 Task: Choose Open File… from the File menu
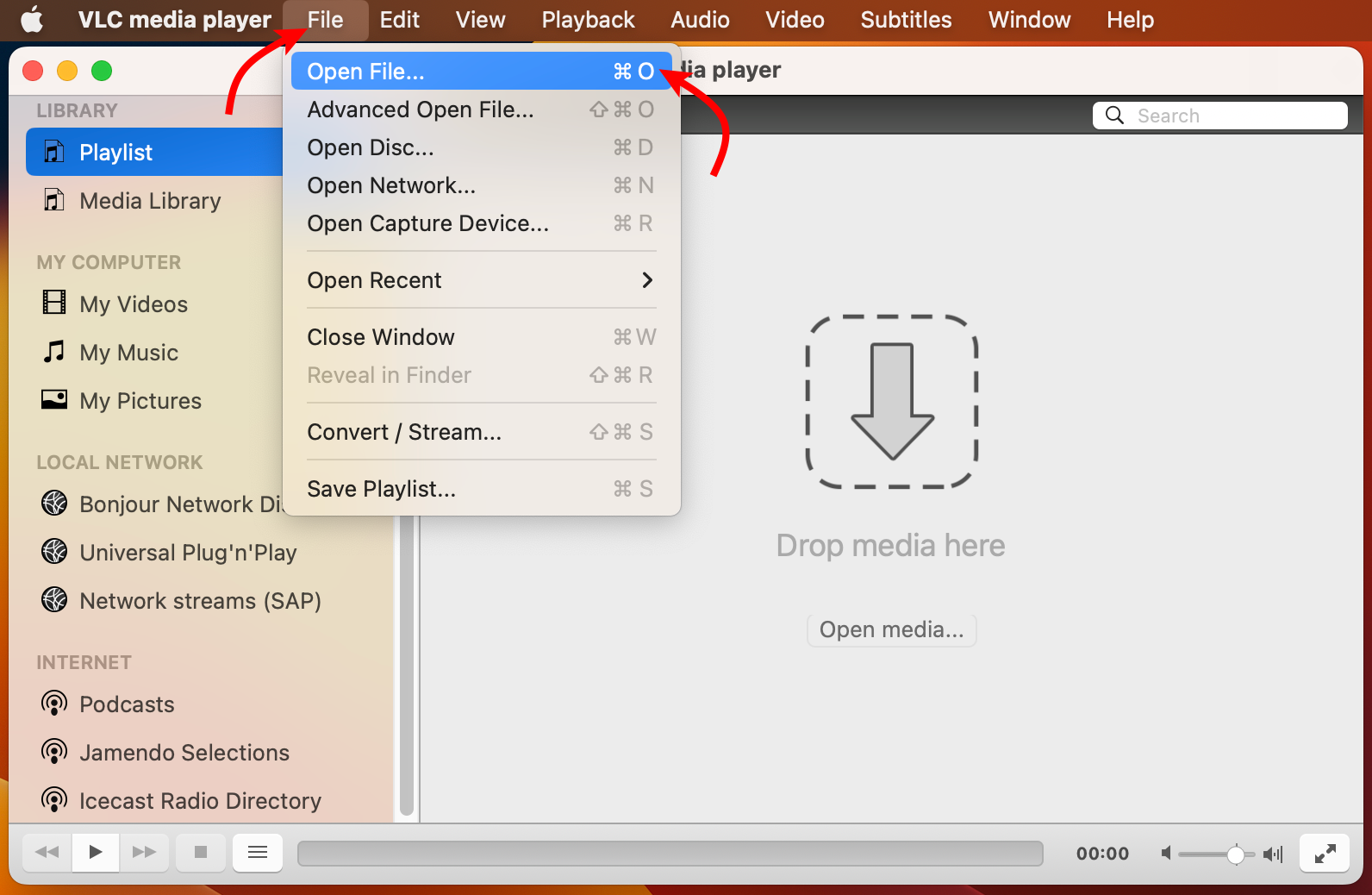click(482, 72)
